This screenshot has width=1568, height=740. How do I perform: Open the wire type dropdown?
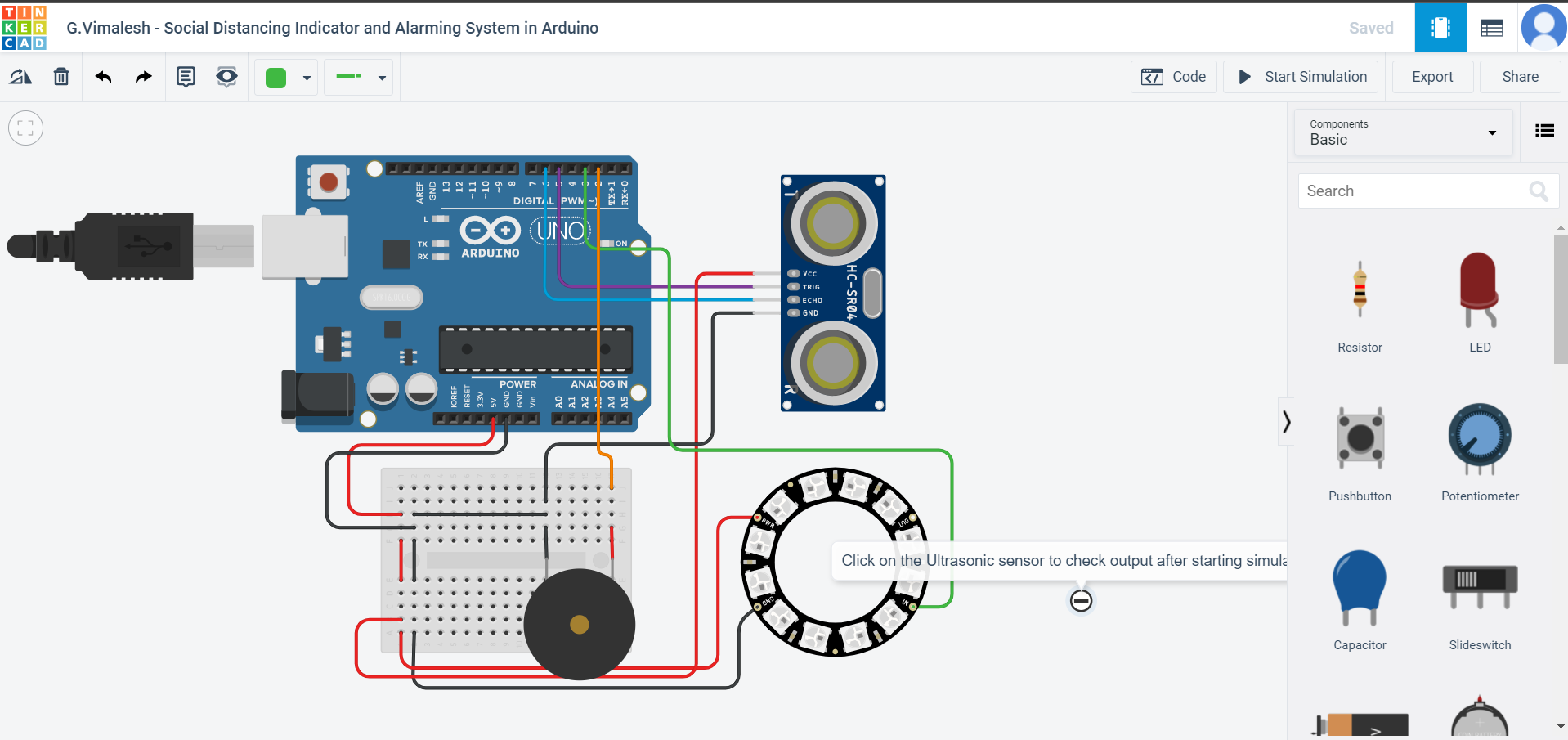pyautogui.click(x=359, y=78)
